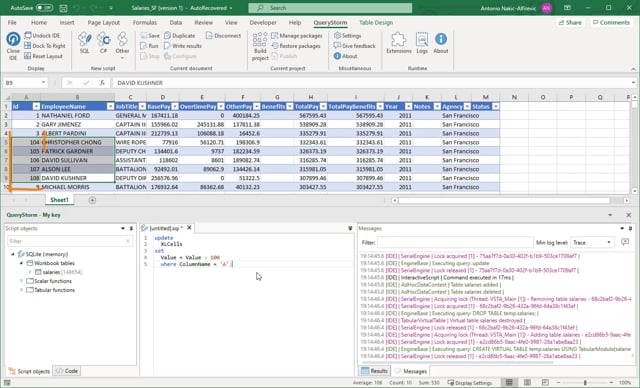This screenshot has width=640, height=388.
Task: Switch to the Table Design tab
Action: (x=376, y=22)
